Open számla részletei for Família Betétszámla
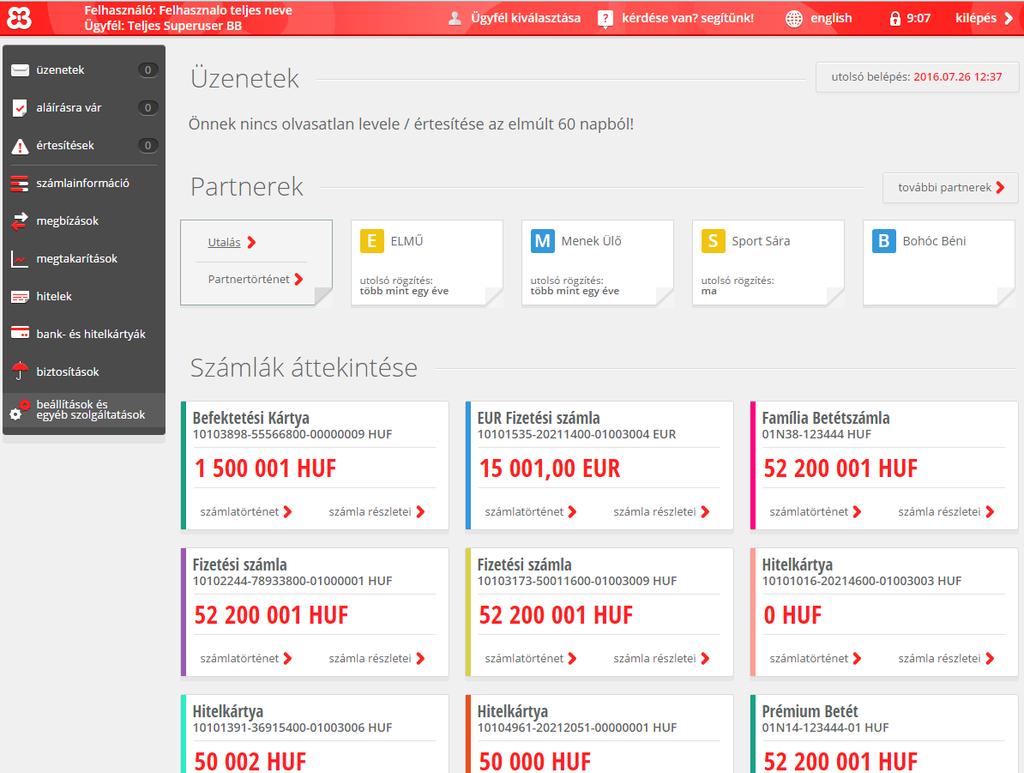The height and width of the screenshot is (773, 1024). click(946, 512)
